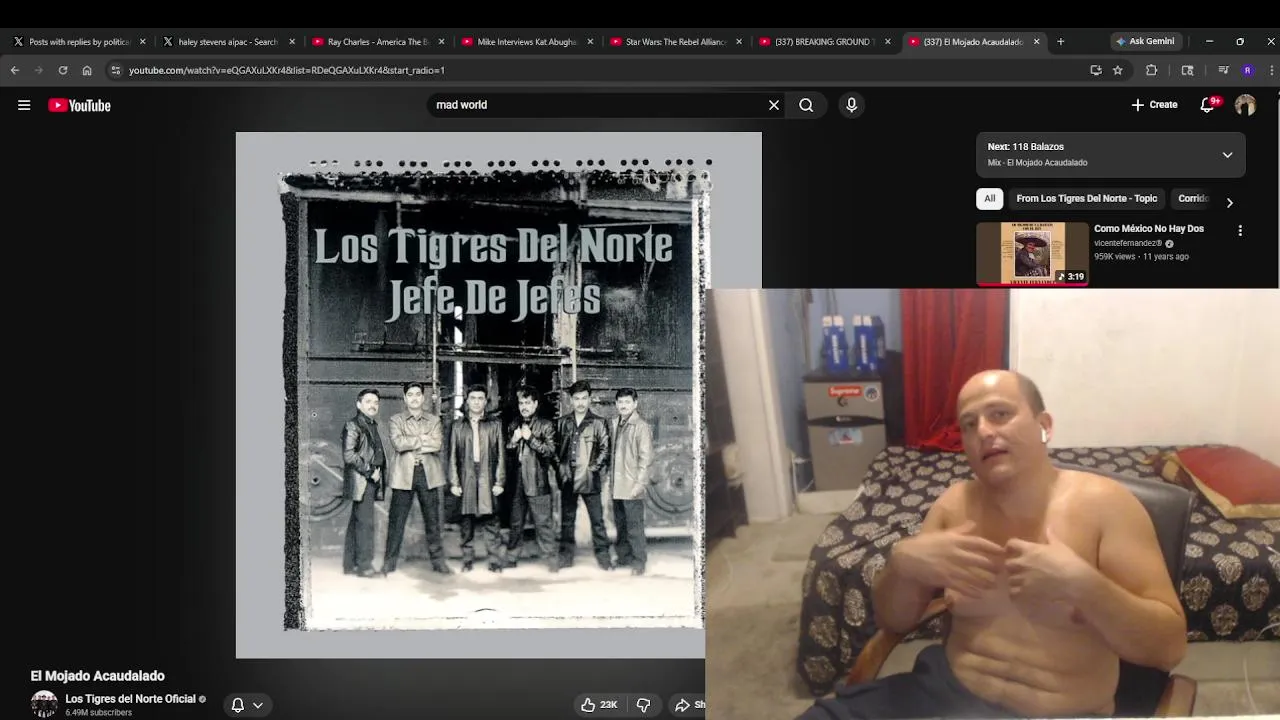
Task: Go back in the browser
Action: pos(15,70)
